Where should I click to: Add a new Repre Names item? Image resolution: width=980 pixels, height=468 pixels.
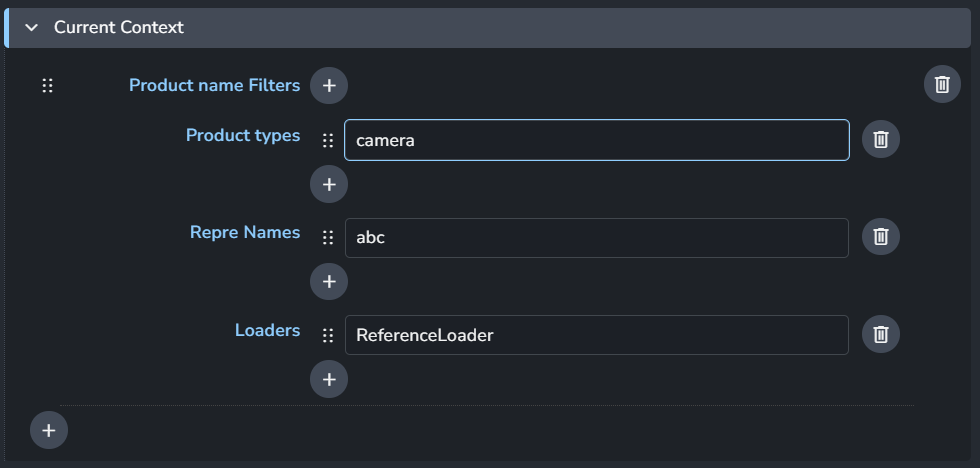pyautogui.click(x=329, y=281)
